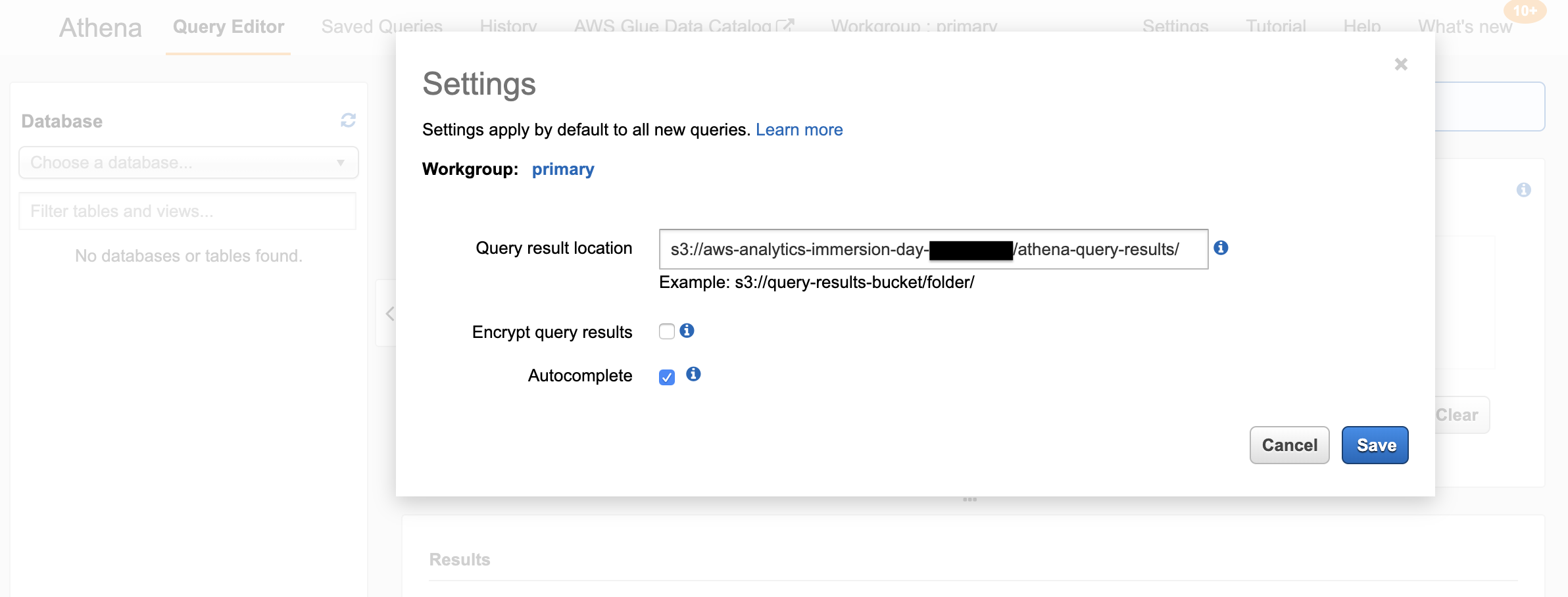
Task: Click the Example: s3://query-results-bucket/folder/ text
Action: click(817, 283)
